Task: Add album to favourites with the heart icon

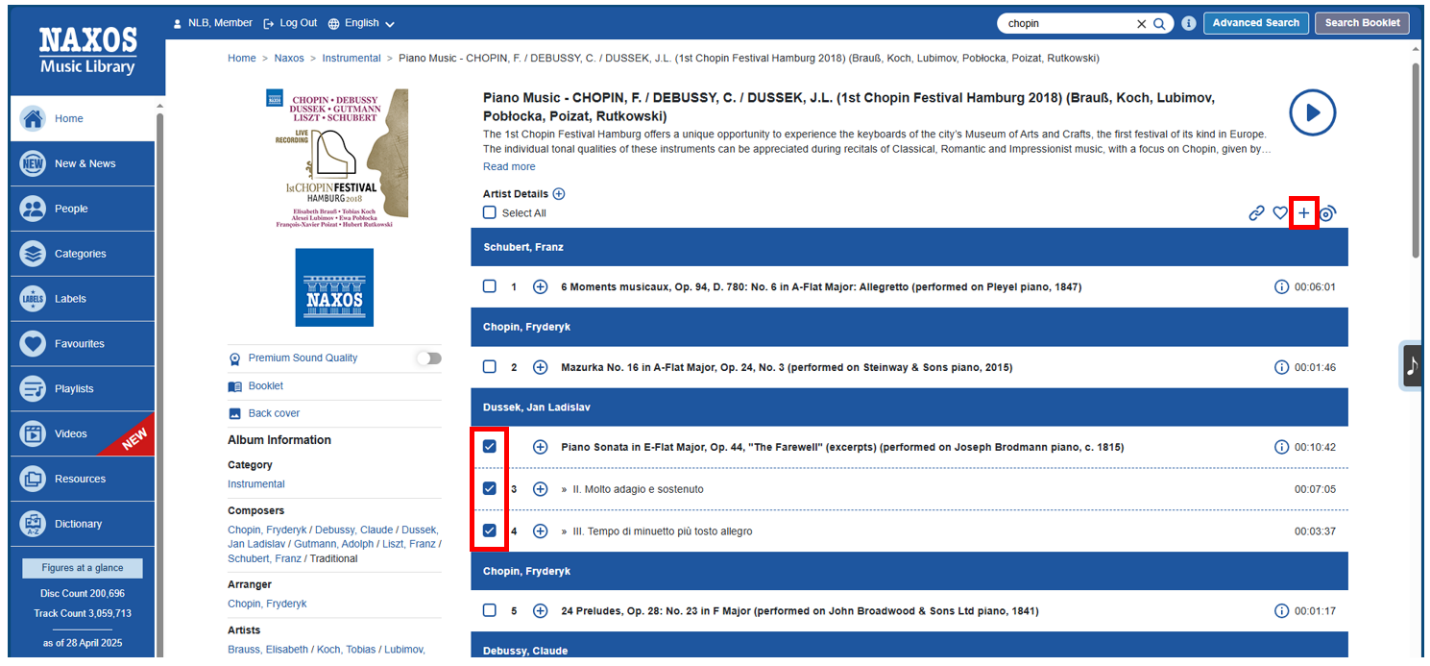Action: (1280, 213)
